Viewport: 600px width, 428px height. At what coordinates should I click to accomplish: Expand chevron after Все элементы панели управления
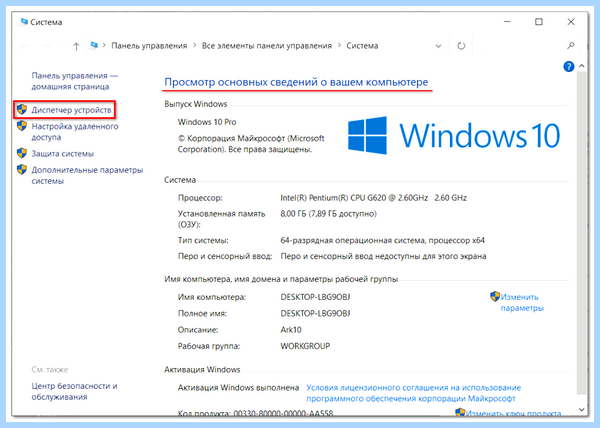pyautogui.click(x=339, y=46)
